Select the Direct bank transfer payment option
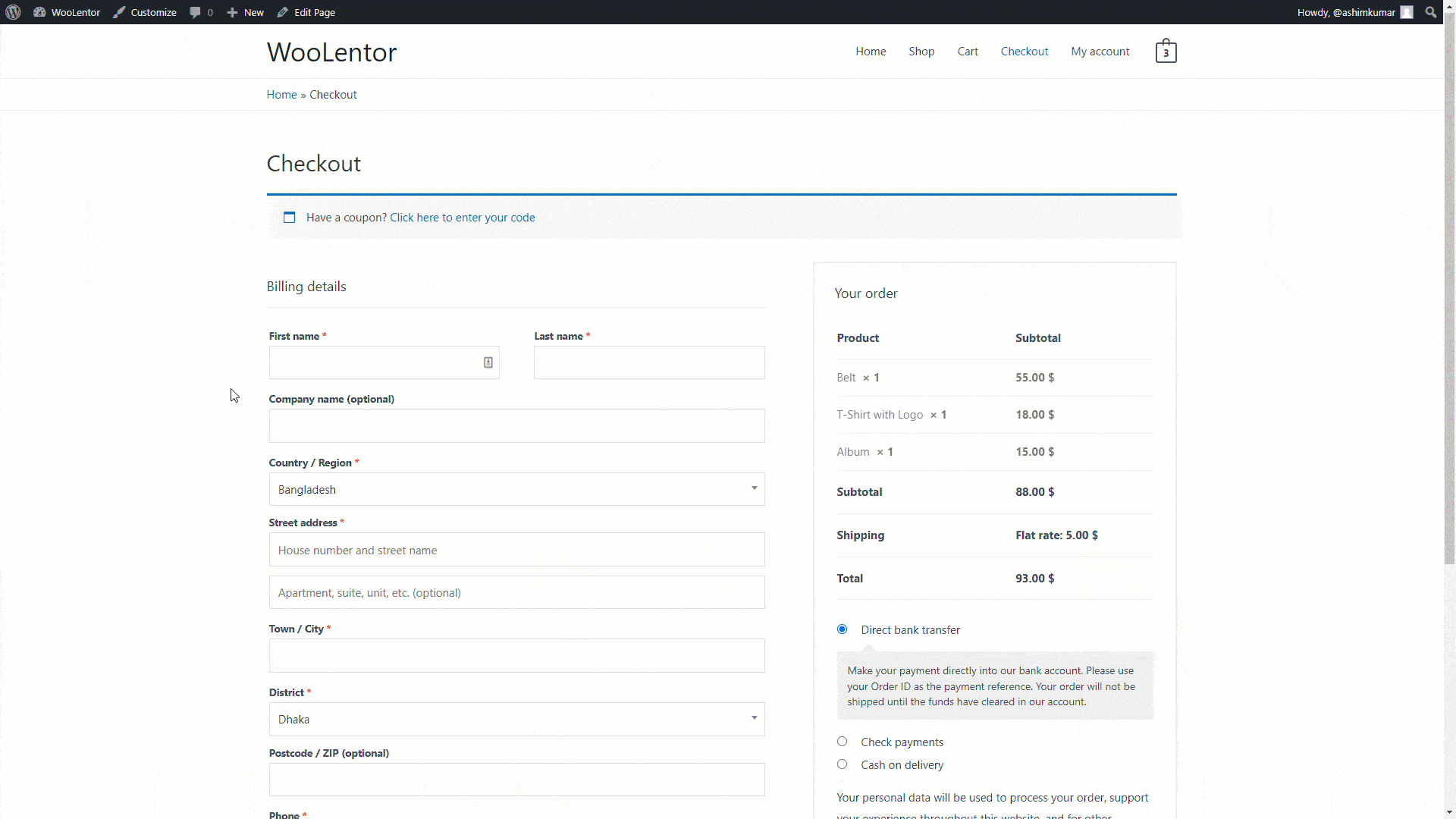 (x=842, y=629)
